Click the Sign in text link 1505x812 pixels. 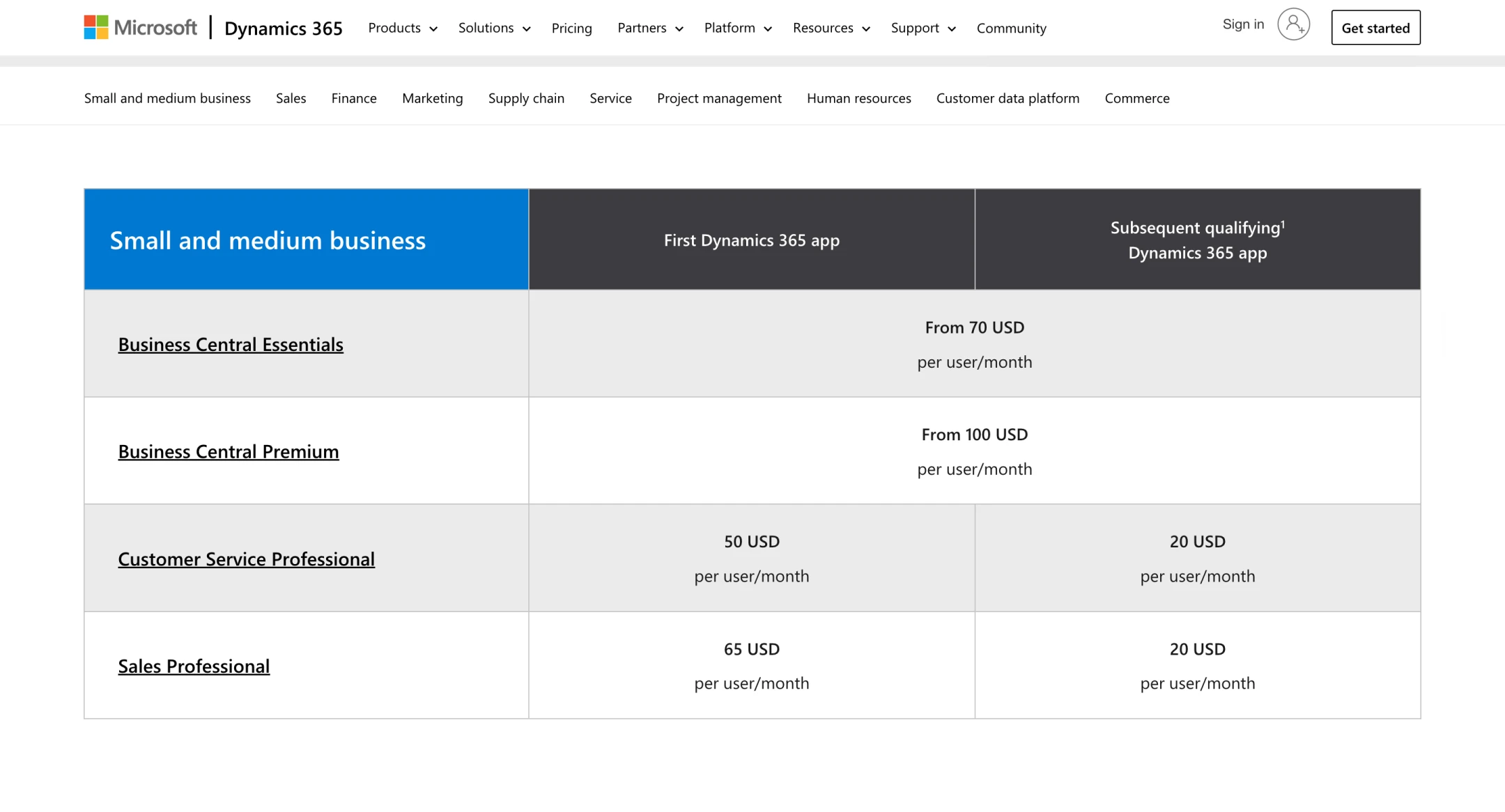[x=1243, y=24]
